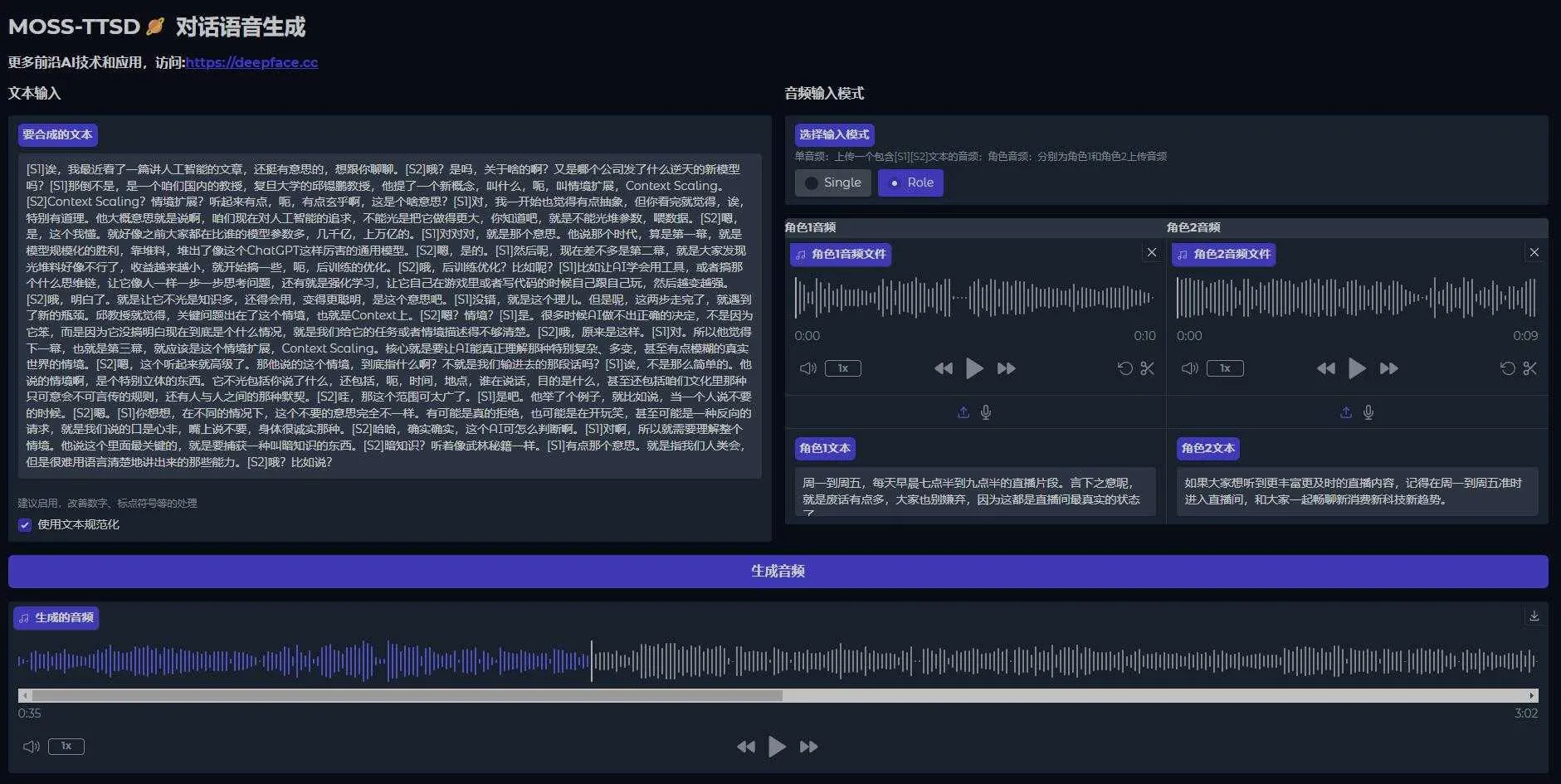1561x784 pixels.
Task: Click trim scissors icon for Role 1 audio
Action: [x=1147, y=368]
